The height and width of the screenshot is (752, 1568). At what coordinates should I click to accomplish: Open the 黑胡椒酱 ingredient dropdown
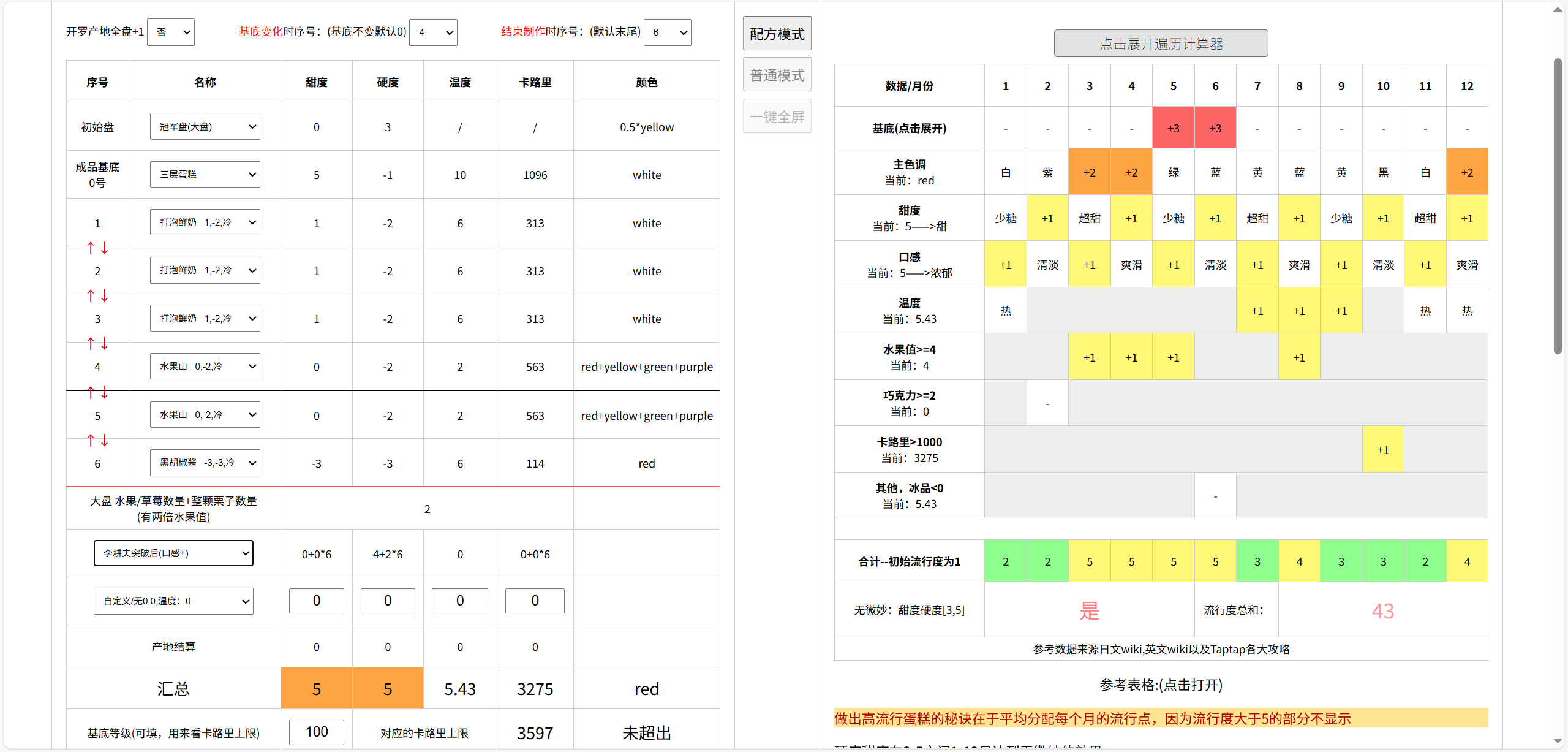(x=205, y=463)
